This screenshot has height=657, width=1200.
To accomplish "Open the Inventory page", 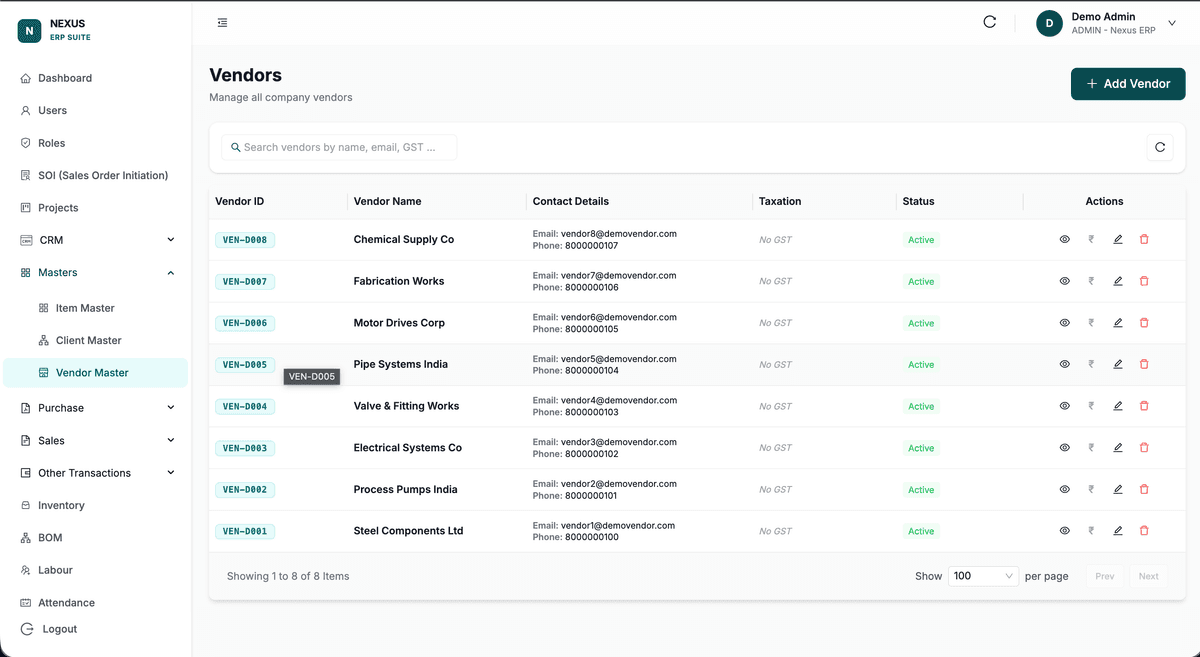I will click(96, 505).
